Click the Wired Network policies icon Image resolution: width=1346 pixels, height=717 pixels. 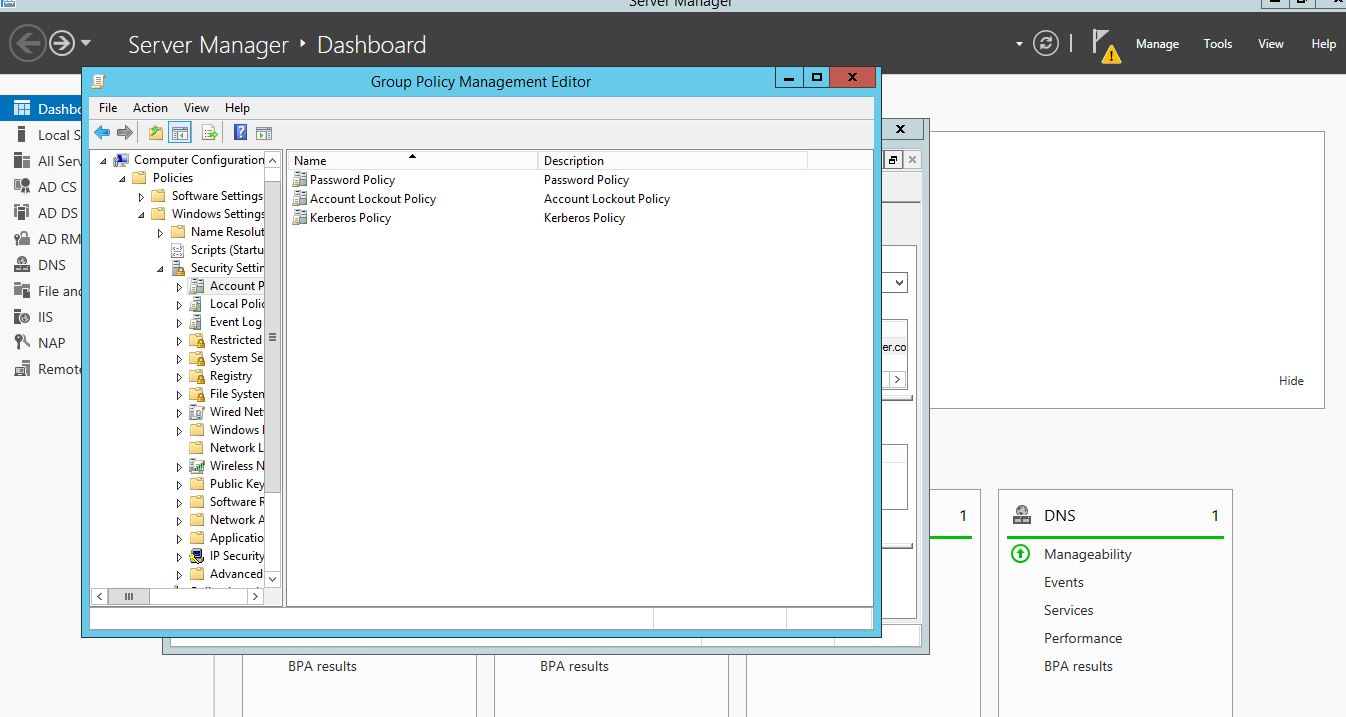(197, 412)
